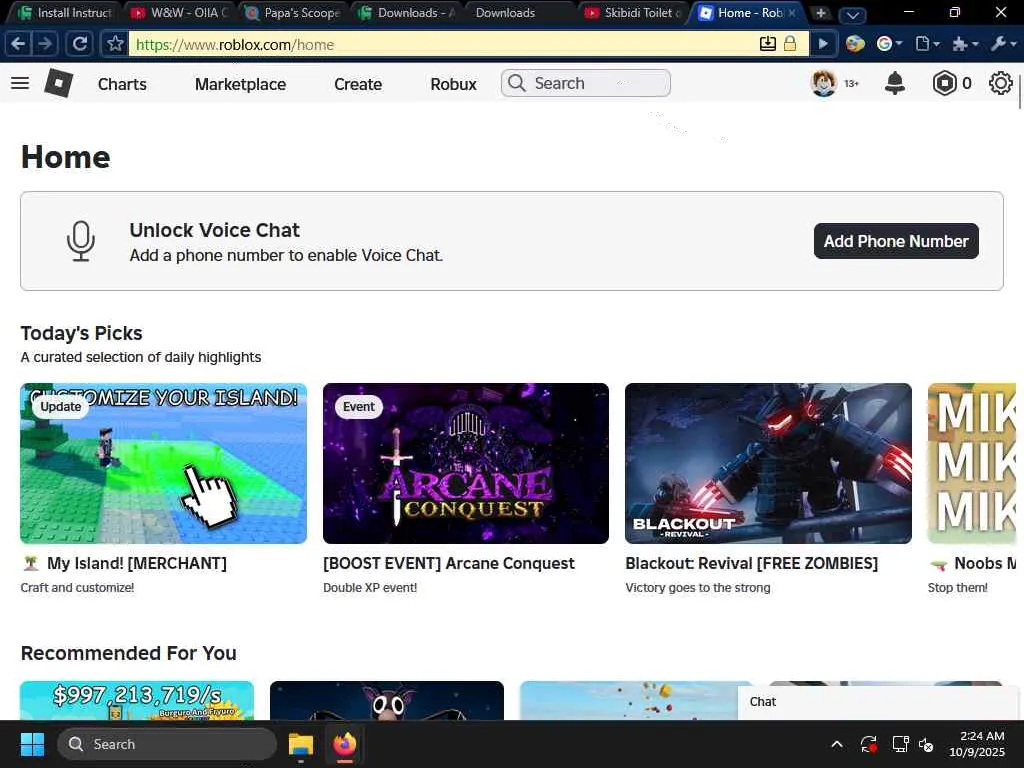Viewport: 1024px width, 768px height.
Task: Click the microphone icon in the Voice Chat banner
Action: click(x=81, y=241)
